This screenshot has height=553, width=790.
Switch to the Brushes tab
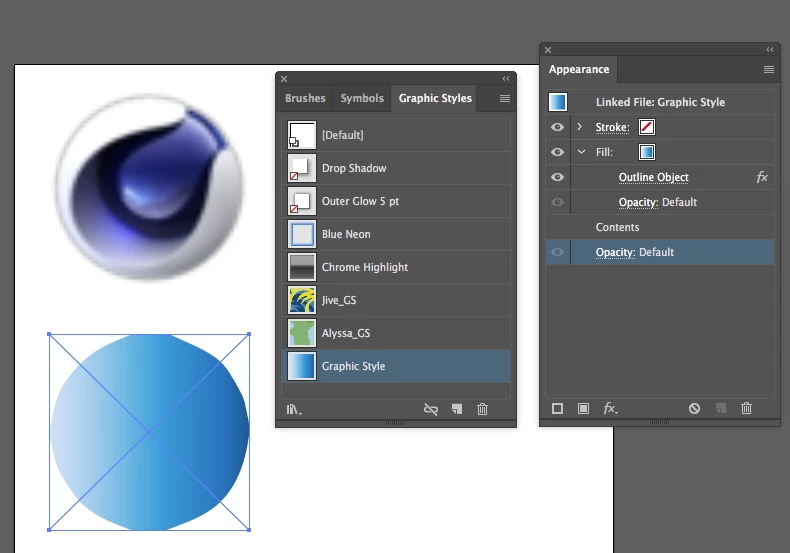(305, 98)
